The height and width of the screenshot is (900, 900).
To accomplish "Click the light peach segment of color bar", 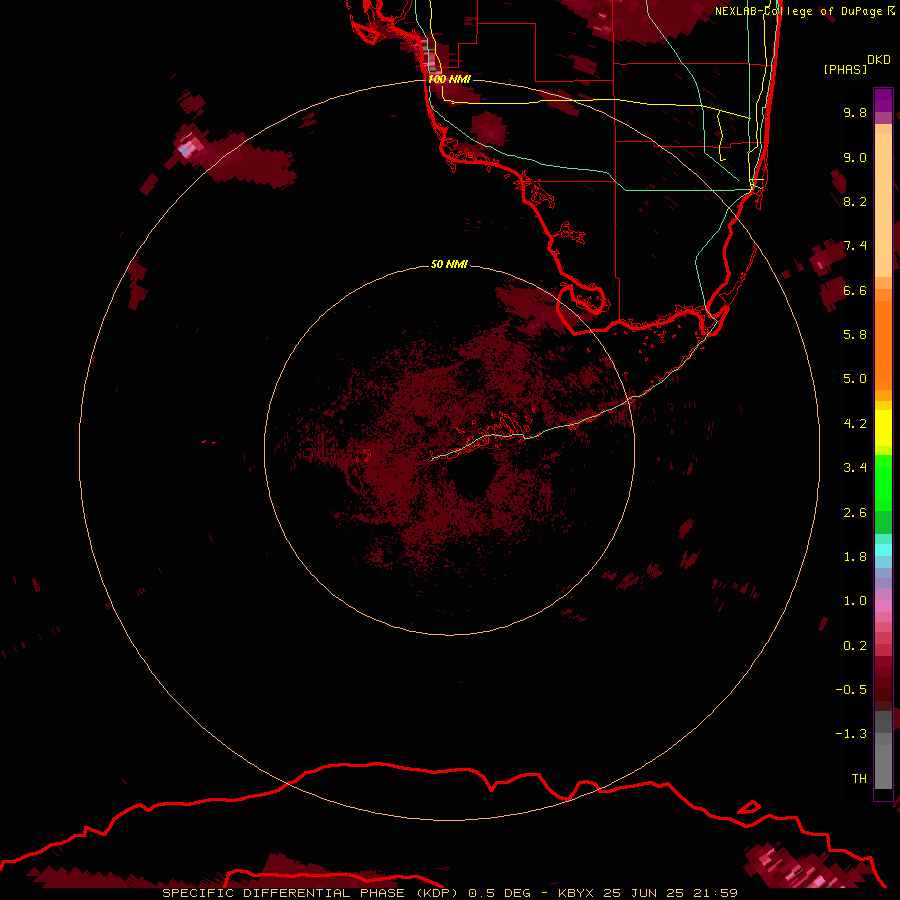I will tap(883, 205).
